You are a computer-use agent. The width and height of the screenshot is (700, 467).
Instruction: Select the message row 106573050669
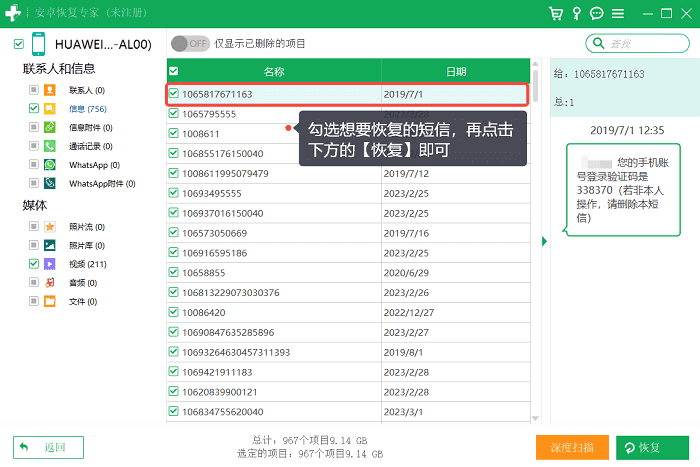click(x=349, y=233)
